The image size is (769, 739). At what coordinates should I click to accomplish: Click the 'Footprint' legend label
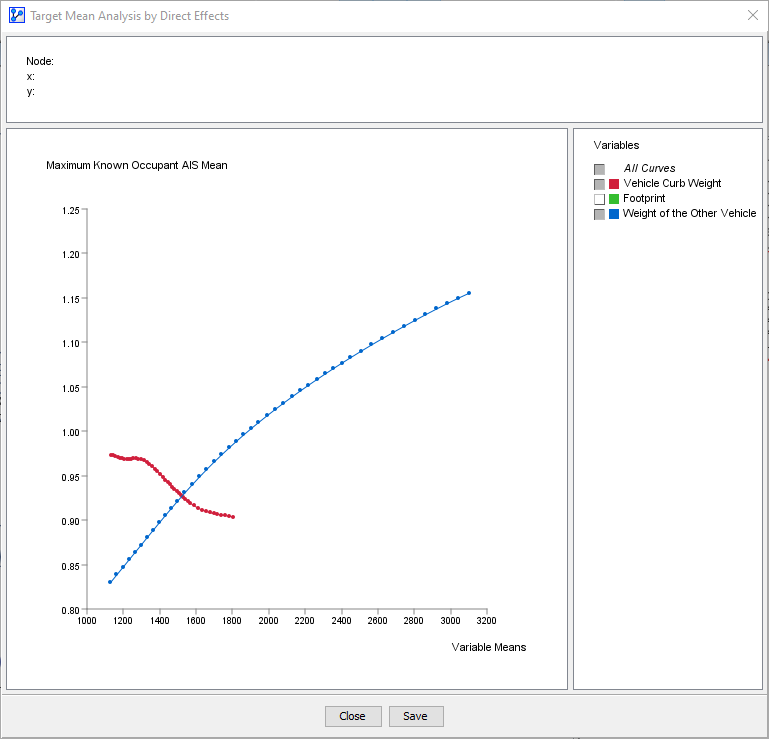(644, 199)
